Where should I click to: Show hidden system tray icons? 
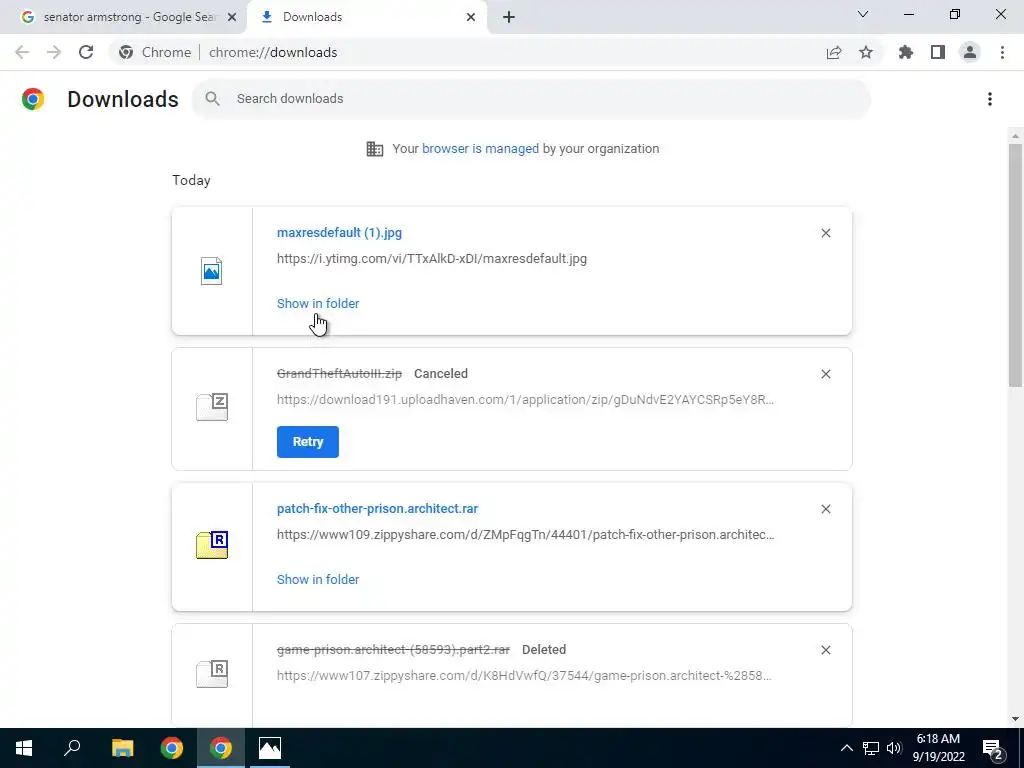pyautogui.click(x=846, y=748)
